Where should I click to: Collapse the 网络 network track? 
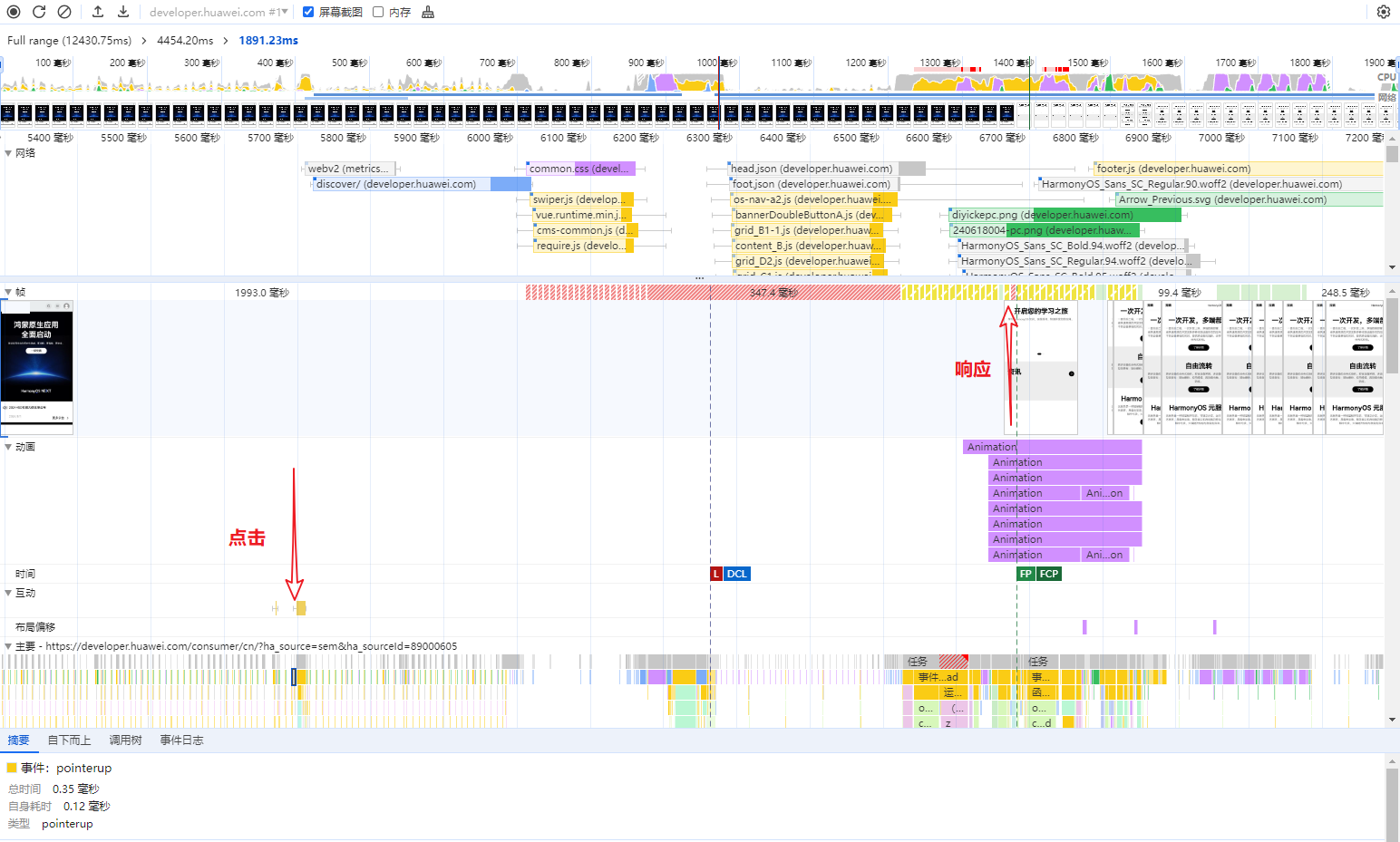point(9,153)
